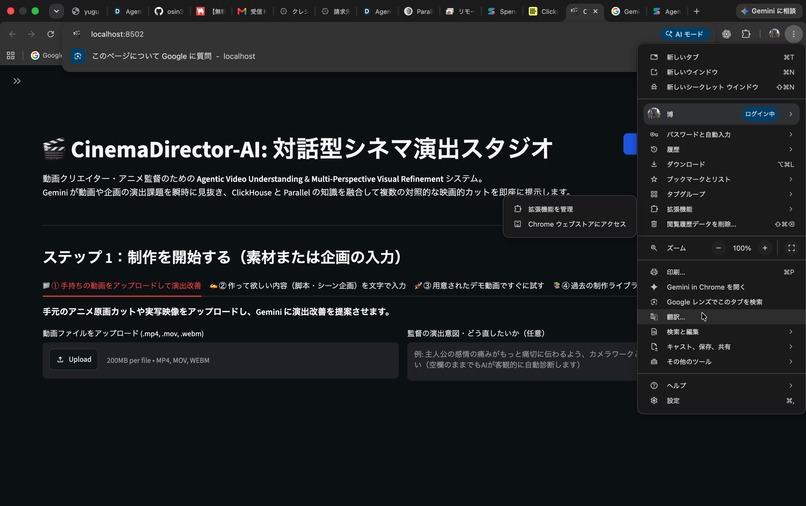Focus the 監督の演出意図 text area

[x=522, y=362]
